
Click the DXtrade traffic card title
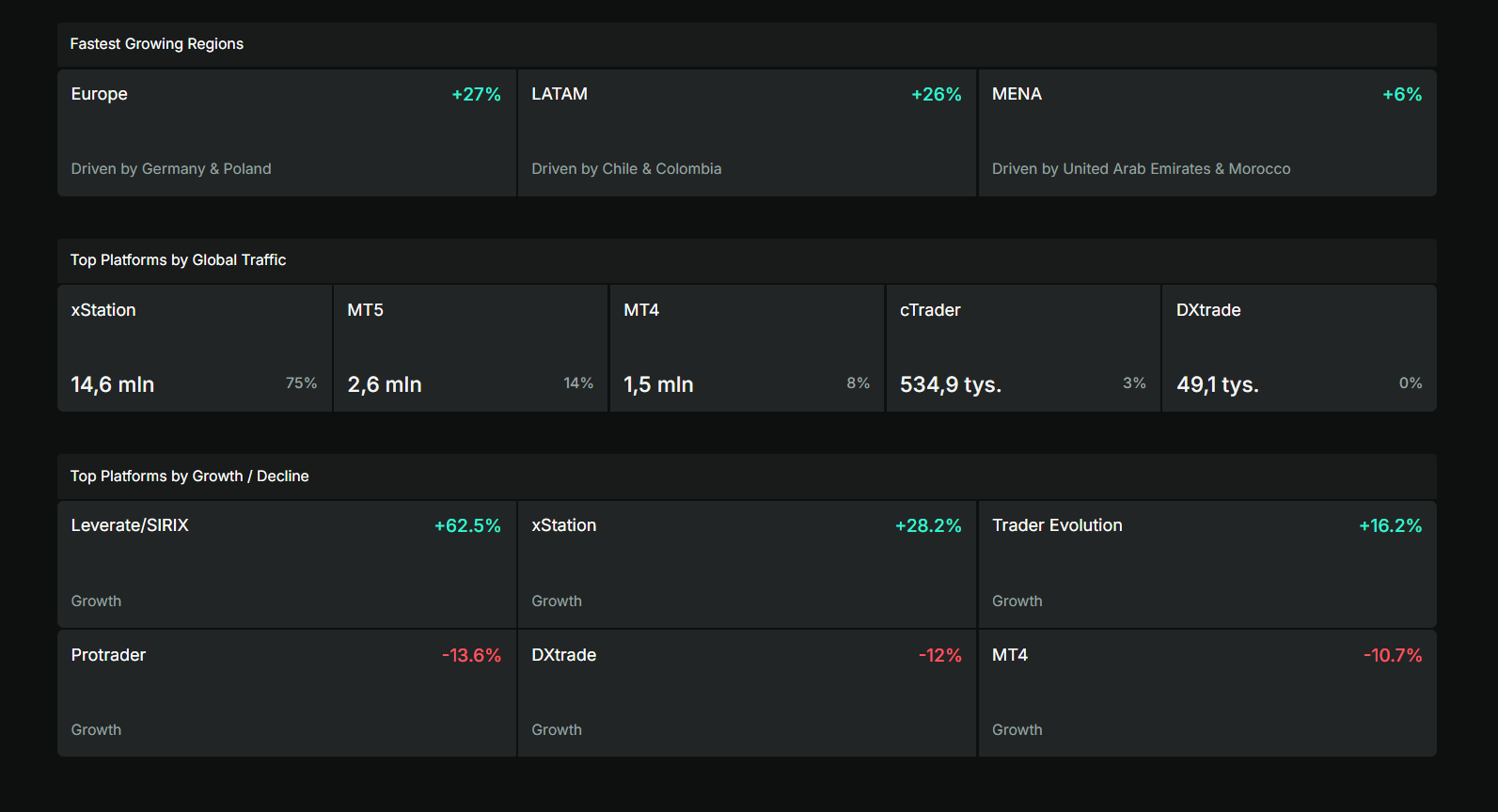point(1208,310)
